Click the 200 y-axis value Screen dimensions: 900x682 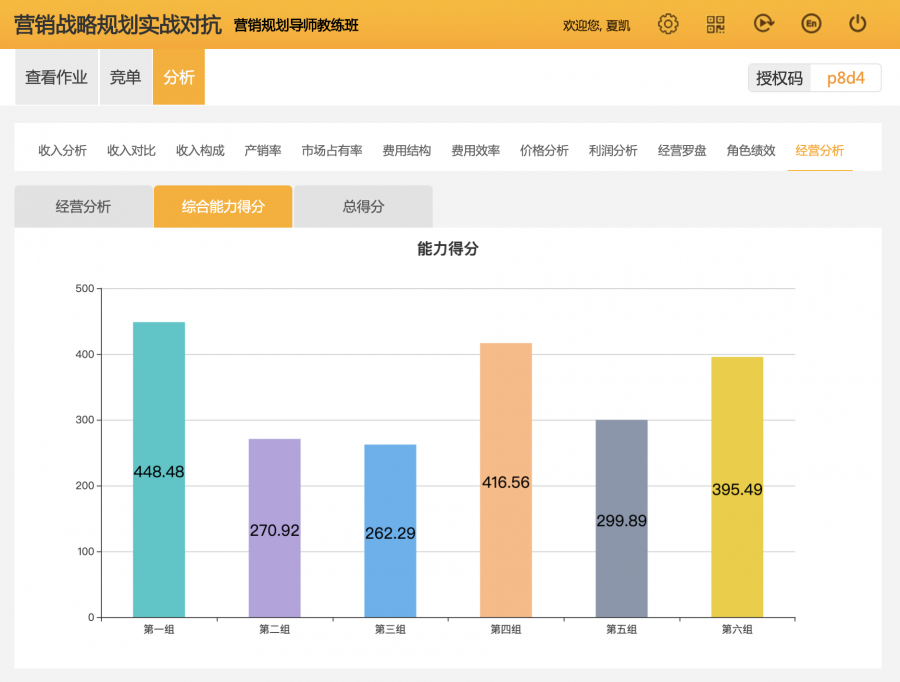point(85,486)
